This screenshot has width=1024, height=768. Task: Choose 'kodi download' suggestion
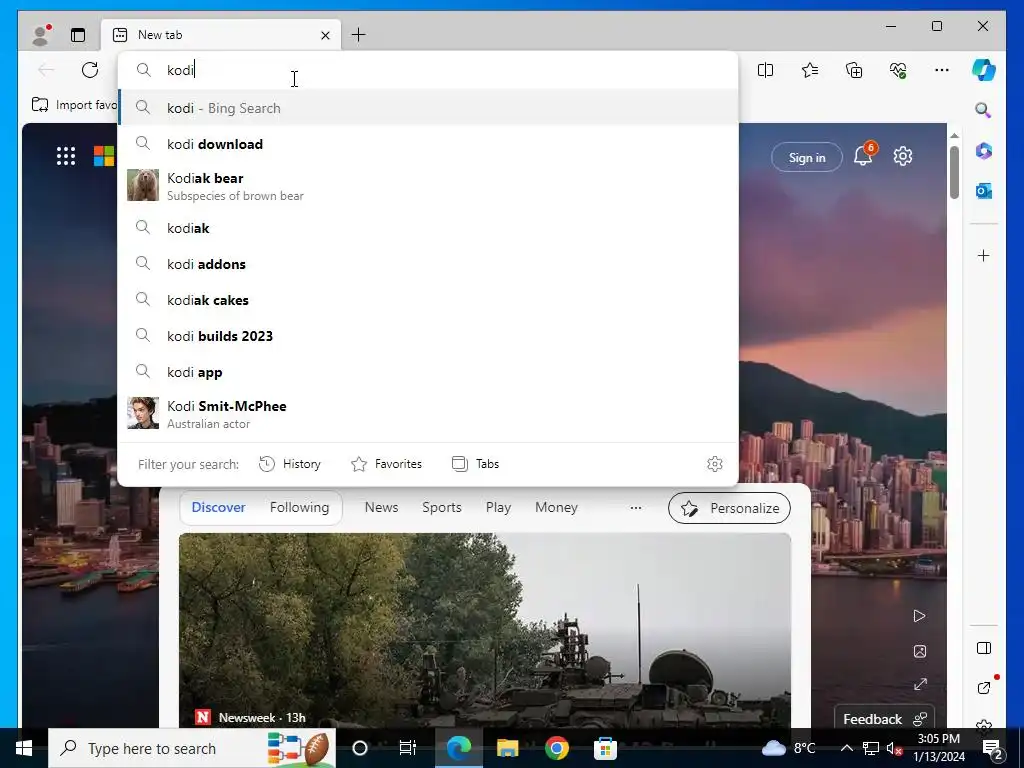tap(428, 144)
